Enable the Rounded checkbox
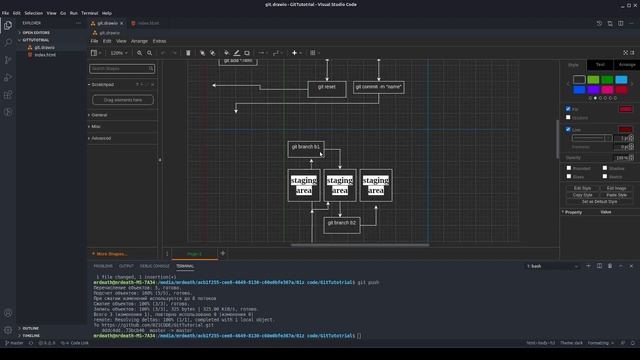Image resolution: width=640 pixels, height=360 pixels. click(569, 168)
